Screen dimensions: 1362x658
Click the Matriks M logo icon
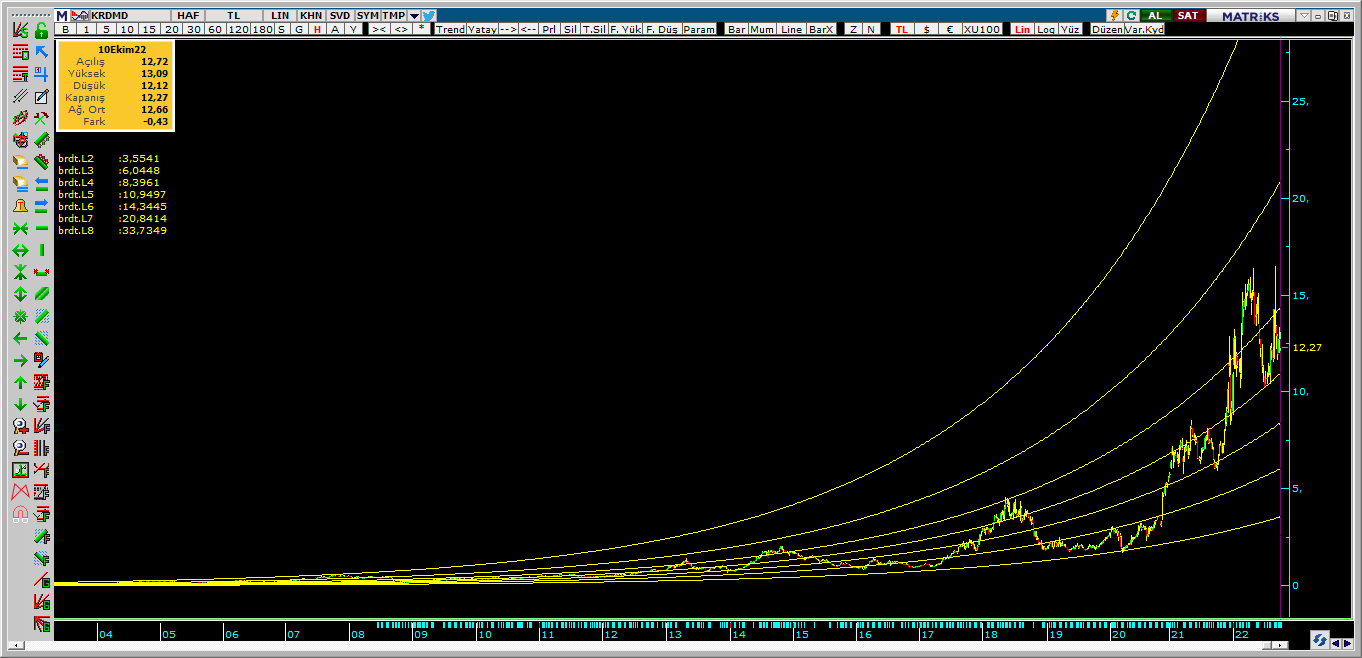(x=61, y=16)
